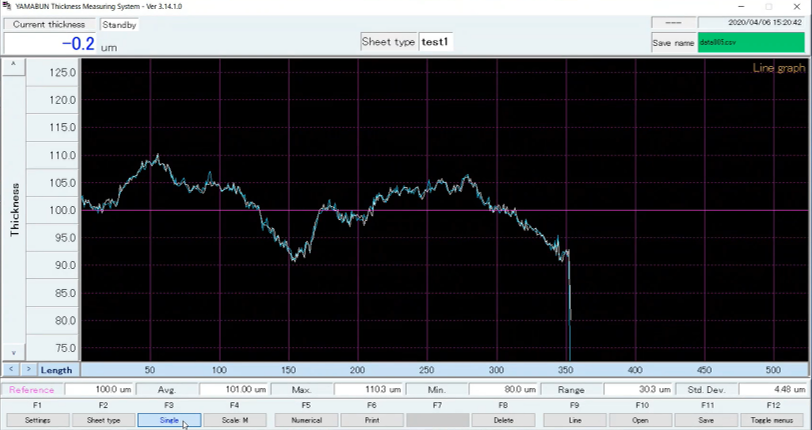Click the thickness axis scroll up arrow
This screenshot has width=812, height=430.
(x=14, y=64)
